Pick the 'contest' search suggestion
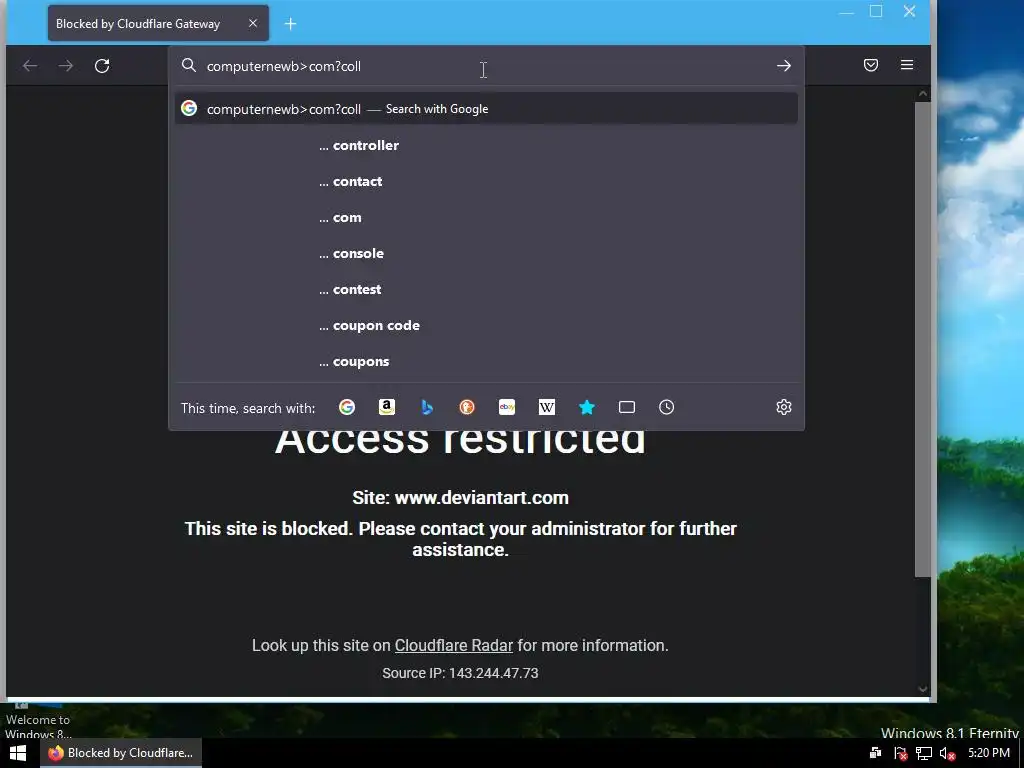 tap(486, 289)
